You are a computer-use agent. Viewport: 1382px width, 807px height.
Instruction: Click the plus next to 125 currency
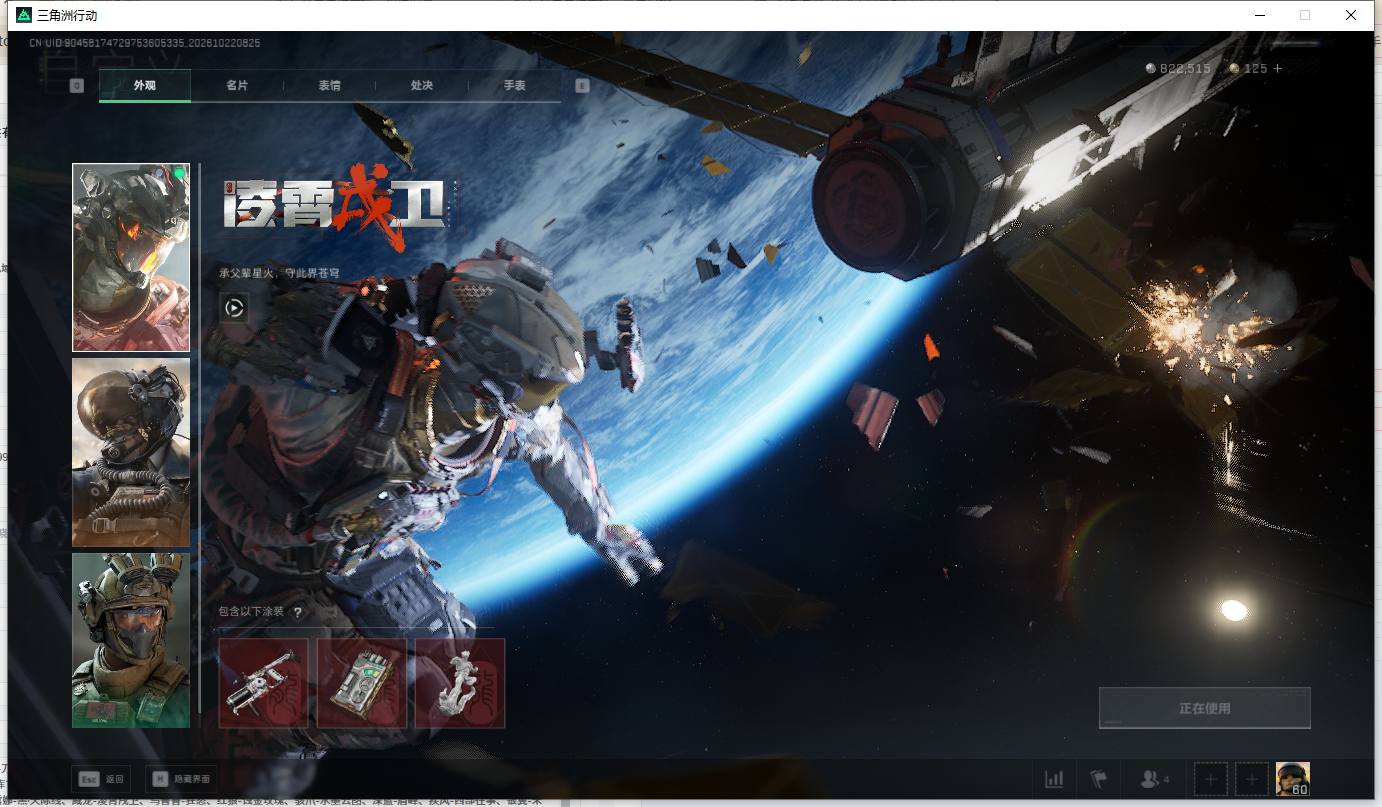pyautogui.click(x=1277, y=69)
